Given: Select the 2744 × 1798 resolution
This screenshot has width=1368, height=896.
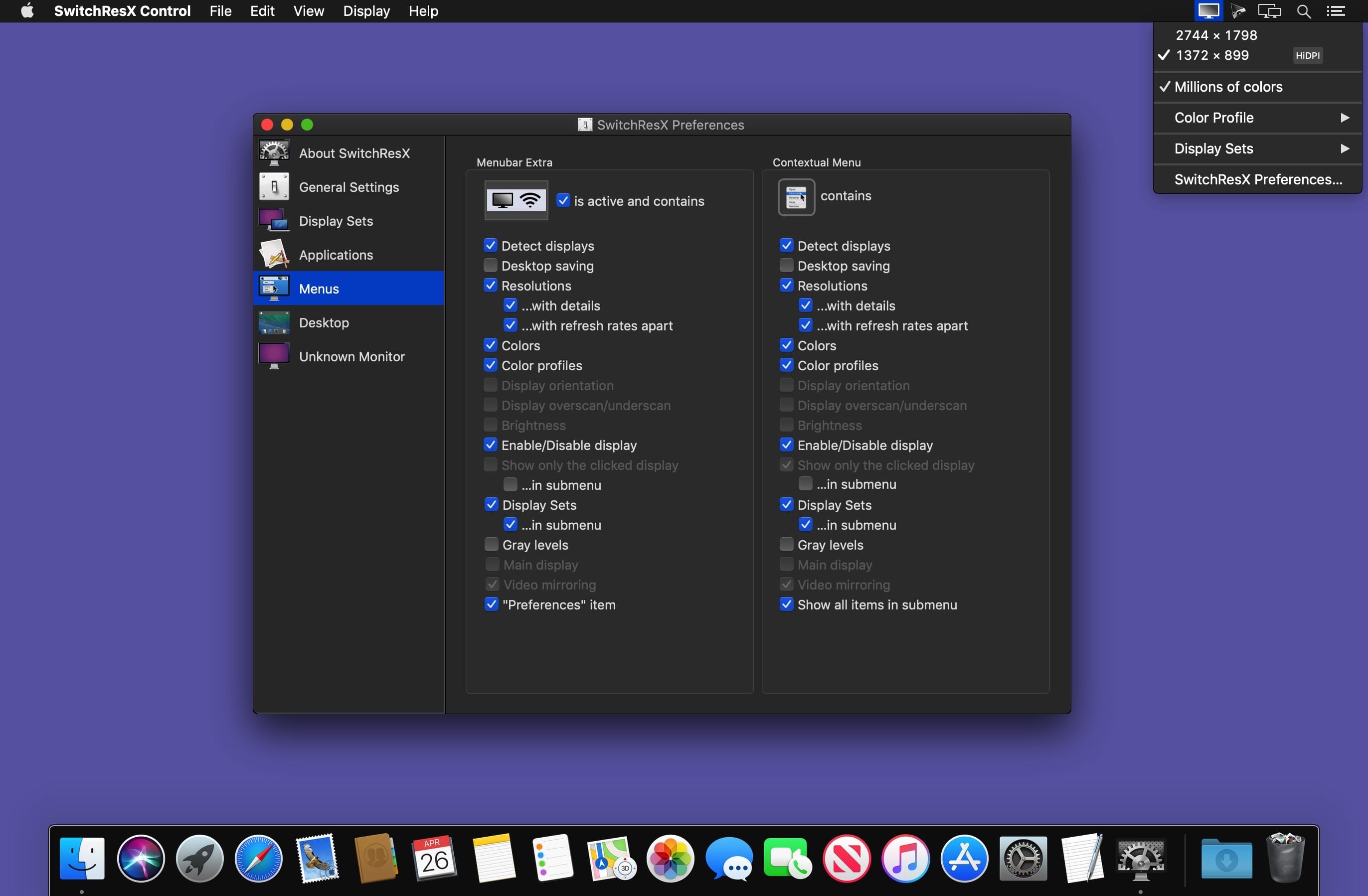Looking at the screenshot, I should pyautogui.click(x=1215, y=35).
